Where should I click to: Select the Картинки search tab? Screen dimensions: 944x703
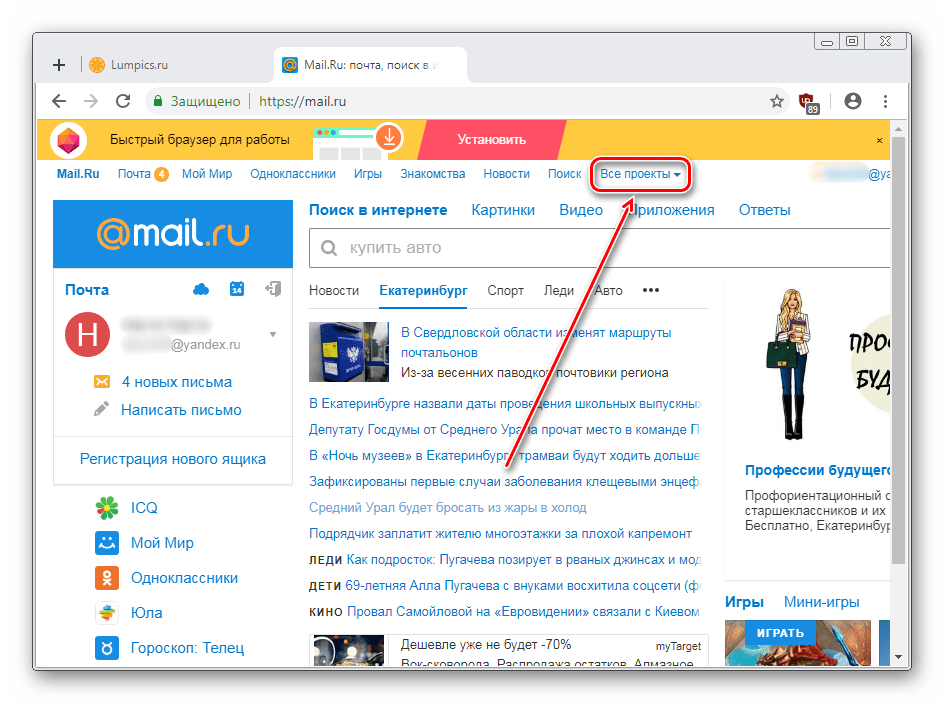coord(503,210)
